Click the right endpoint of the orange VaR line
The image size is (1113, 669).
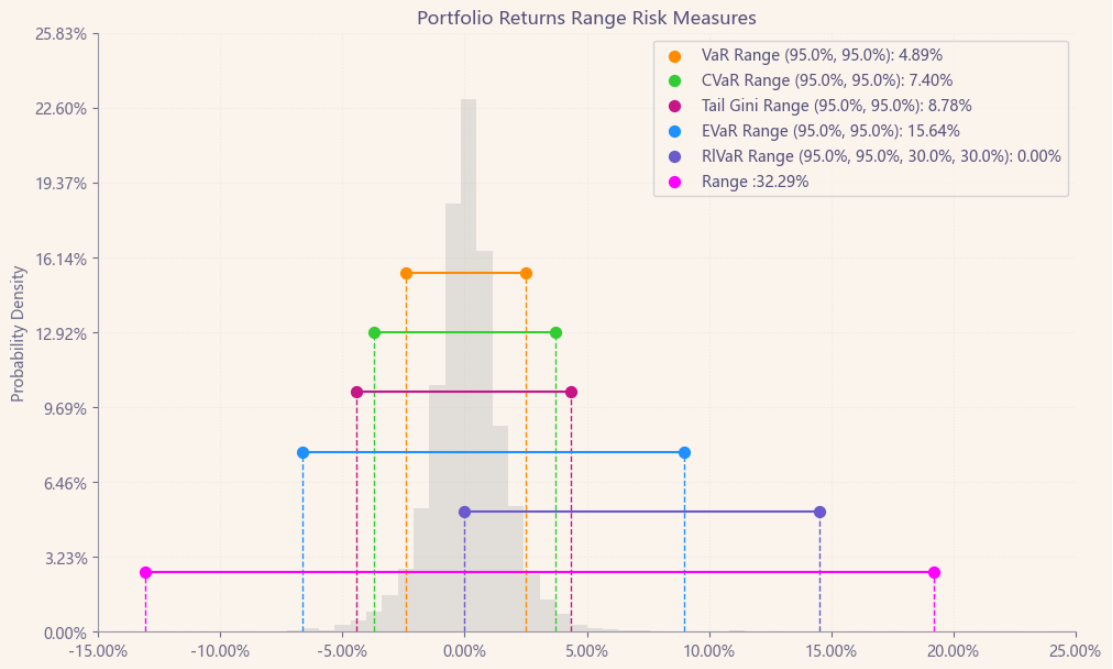tap(526, 273)
